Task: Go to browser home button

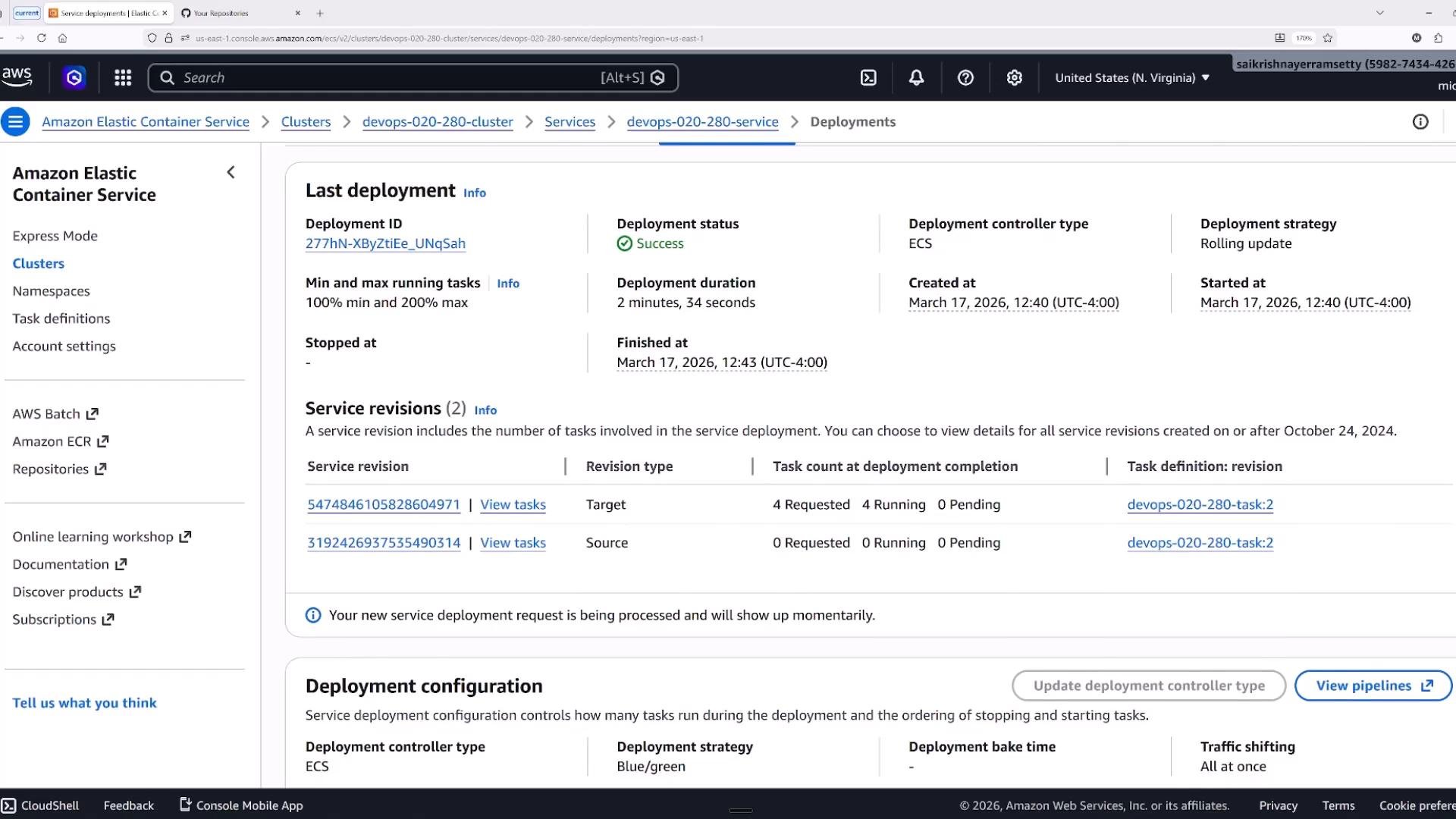Action: (x=63, y=38)
